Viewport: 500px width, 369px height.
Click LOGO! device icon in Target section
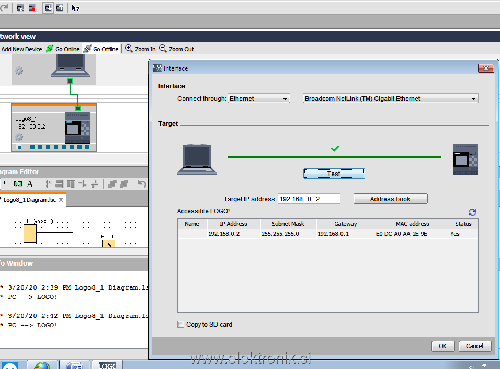(465, 159)
